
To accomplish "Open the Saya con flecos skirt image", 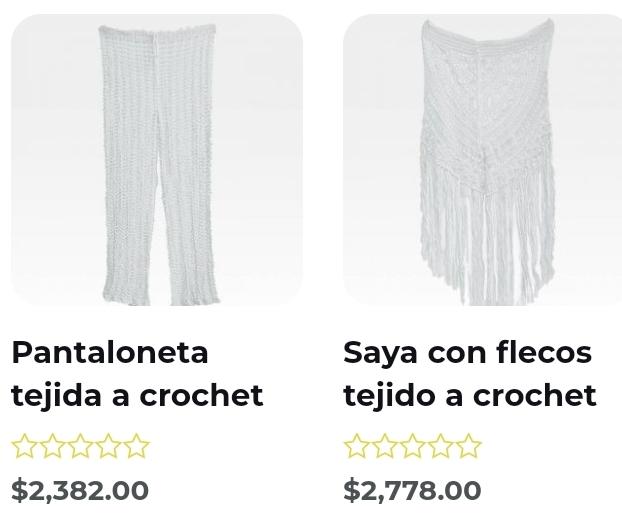I will pyautogui.click(x=482, y=160).
